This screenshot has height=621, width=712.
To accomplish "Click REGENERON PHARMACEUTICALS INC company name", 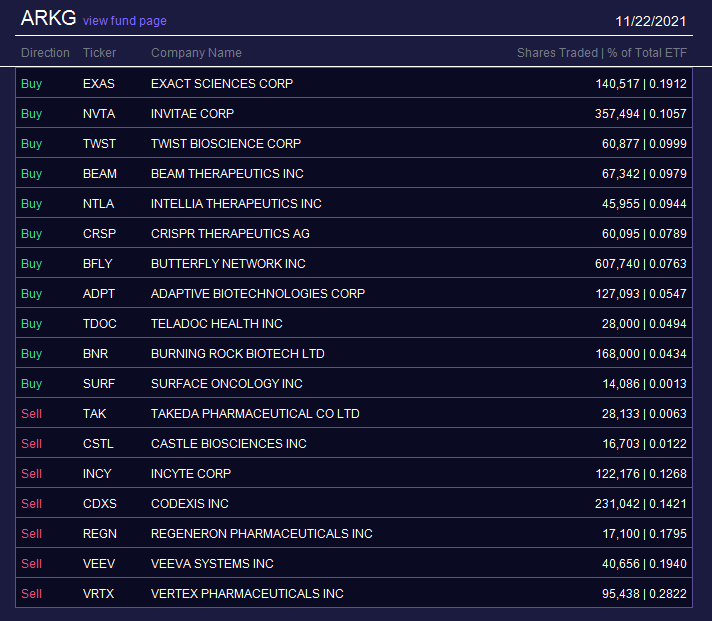I will (x=262, y=533).
